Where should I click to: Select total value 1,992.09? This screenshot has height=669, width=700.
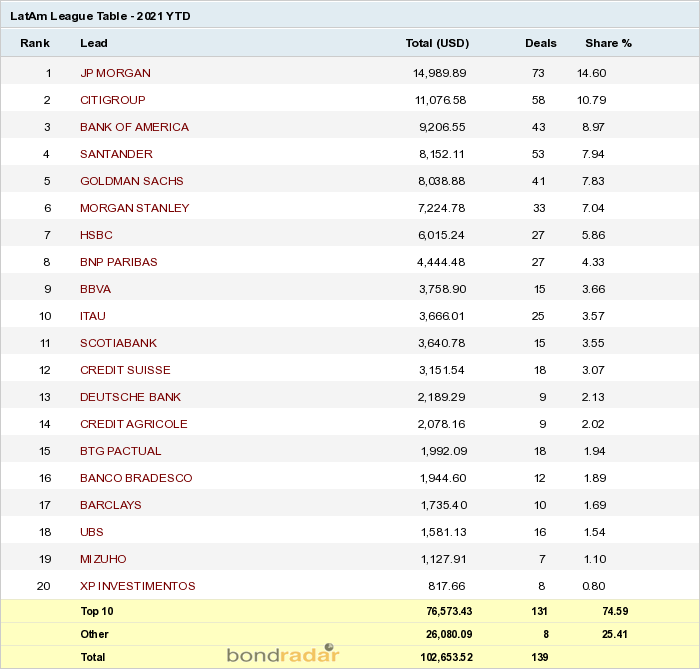point(444,451)
